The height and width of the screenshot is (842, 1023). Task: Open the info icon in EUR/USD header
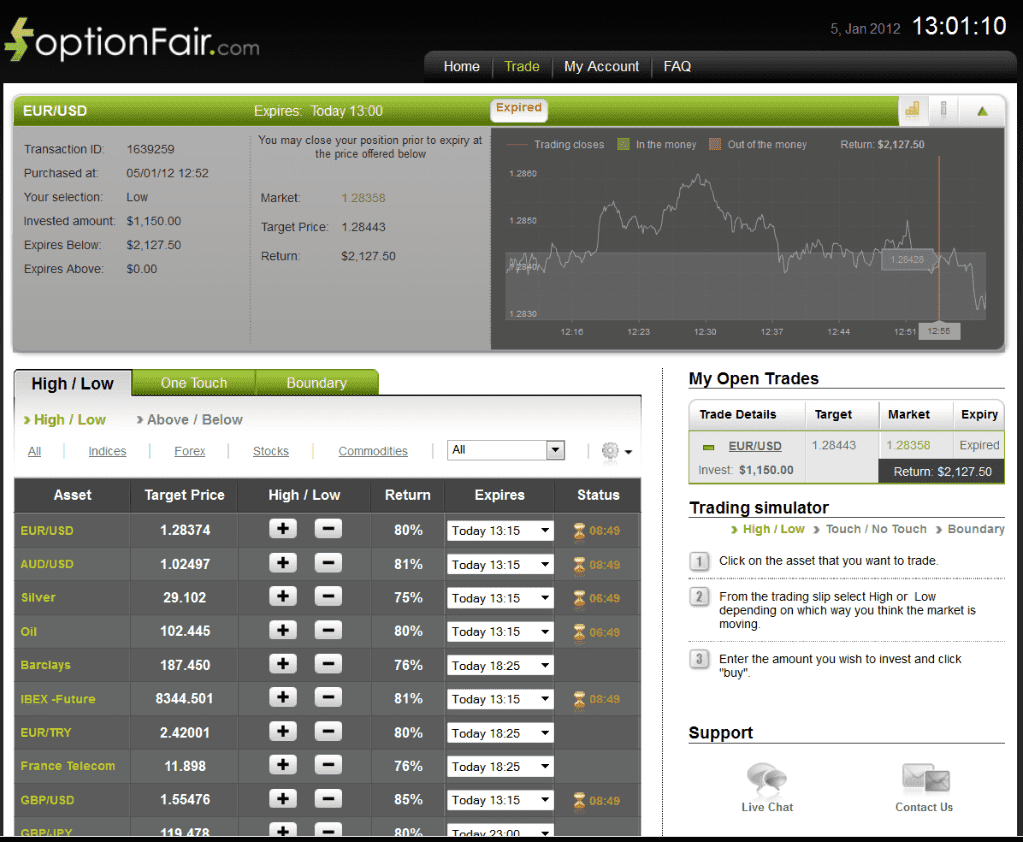(943, 110)
